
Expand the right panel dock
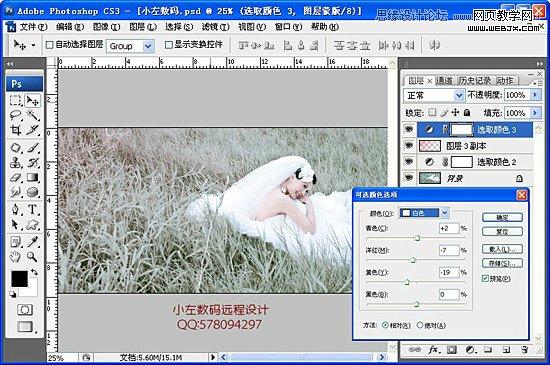(539, 64)
